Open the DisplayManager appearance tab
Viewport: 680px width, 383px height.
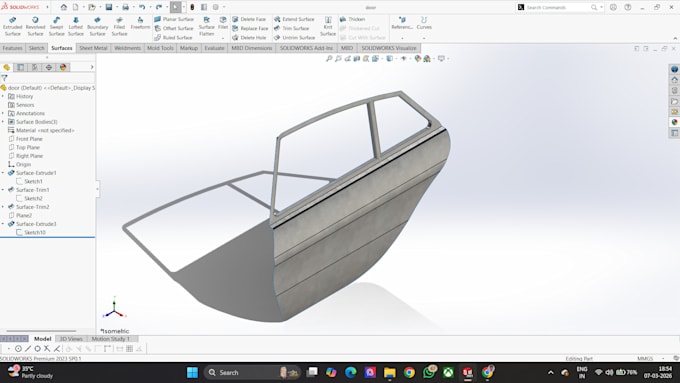click(x=63, y=67)
